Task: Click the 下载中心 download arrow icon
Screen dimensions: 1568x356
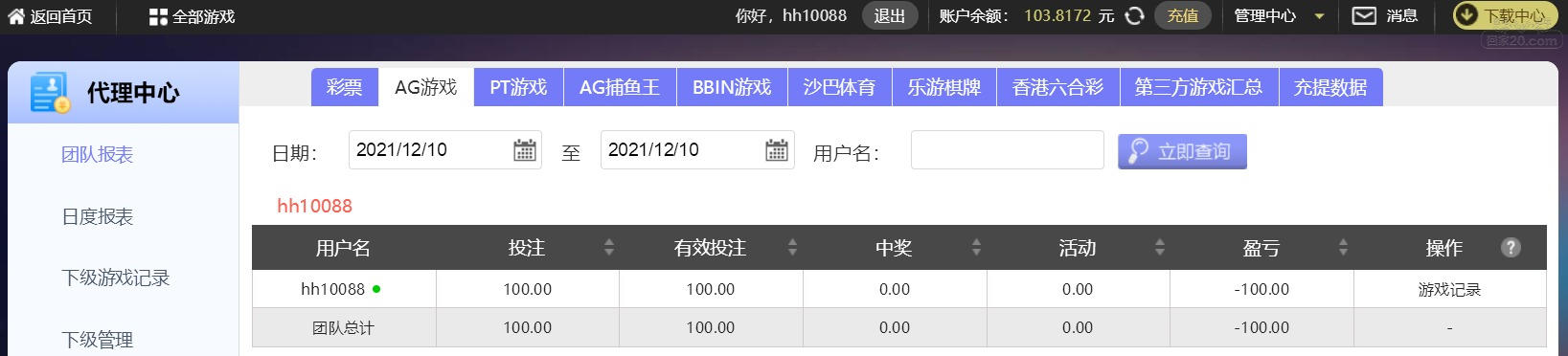Action: click(1466, 15)
